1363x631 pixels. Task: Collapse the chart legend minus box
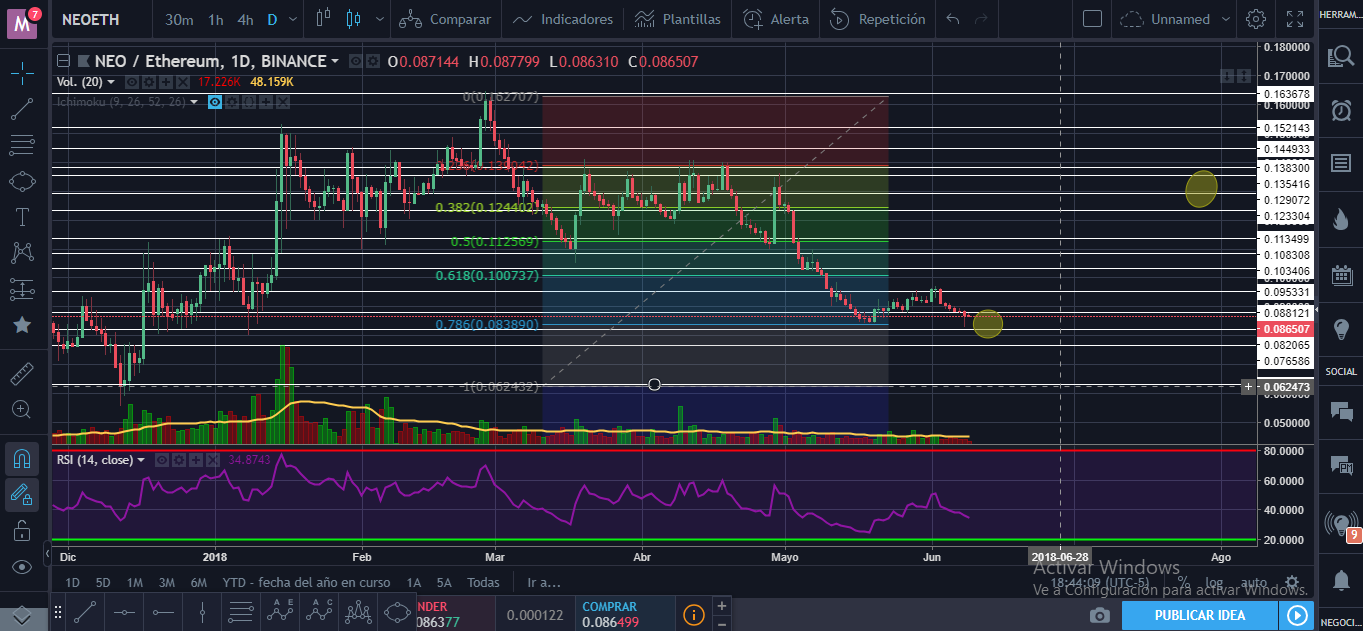(x=63, y=61)
